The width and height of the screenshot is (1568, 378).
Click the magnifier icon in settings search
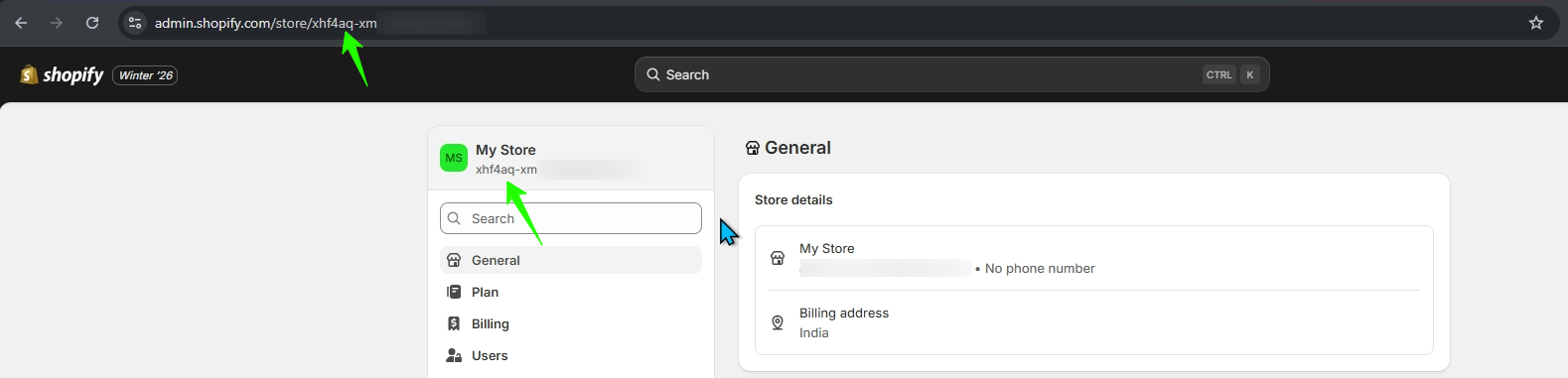[454, 218]
